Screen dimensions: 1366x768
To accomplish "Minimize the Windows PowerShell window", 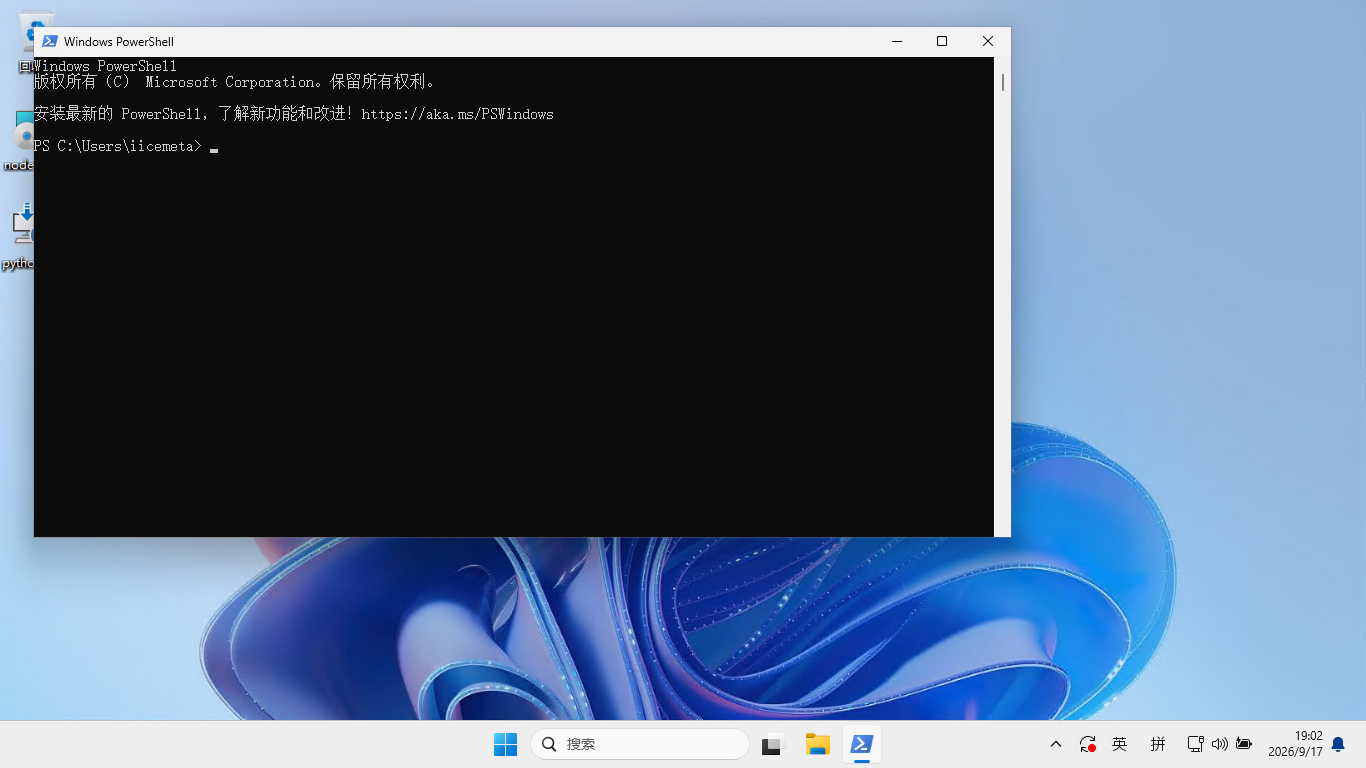I will (x=897, y=41).
